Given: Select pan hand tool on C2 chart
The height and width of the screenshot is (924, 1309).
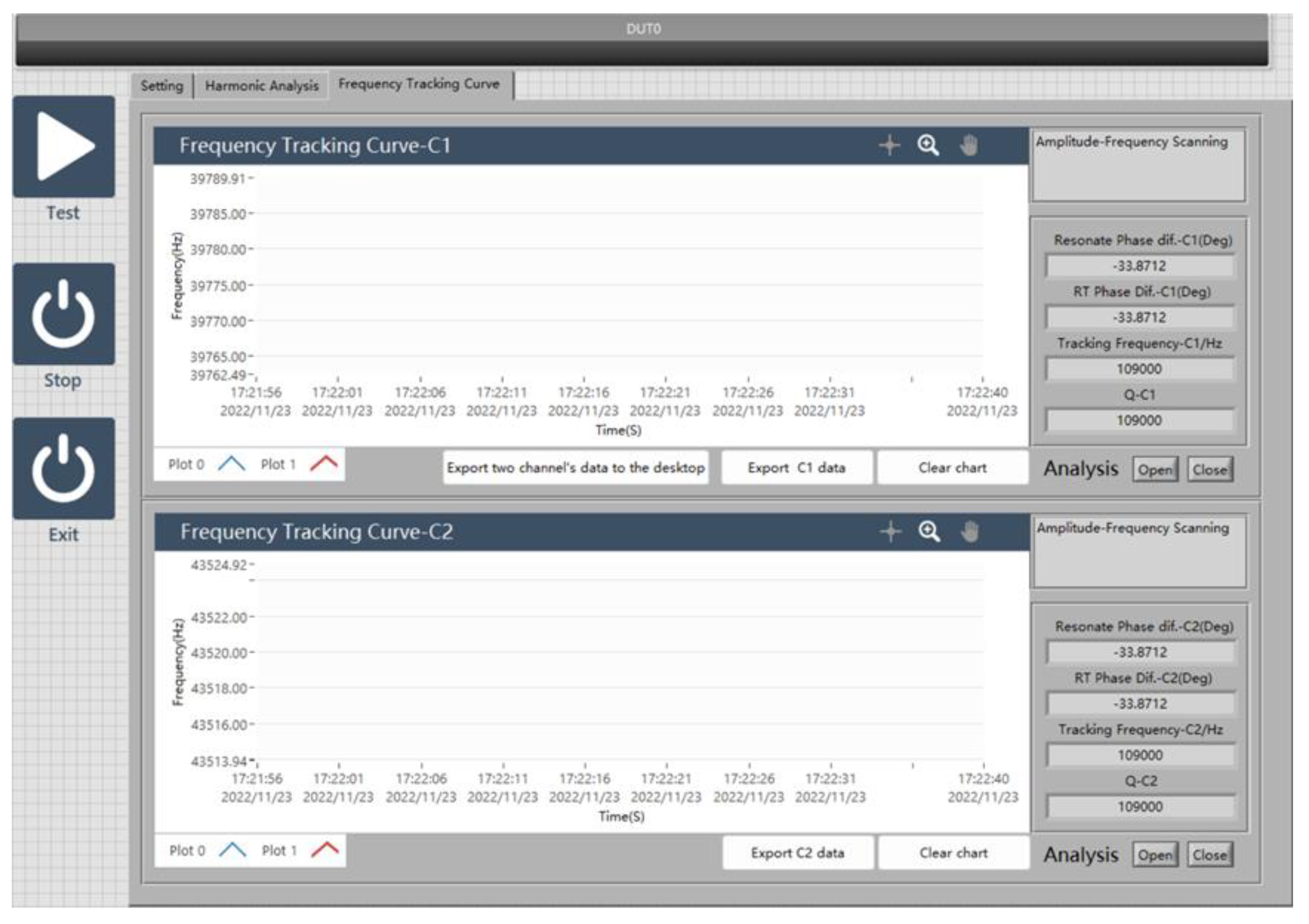Looking at the screenshot, I should (x=970, y=532).
